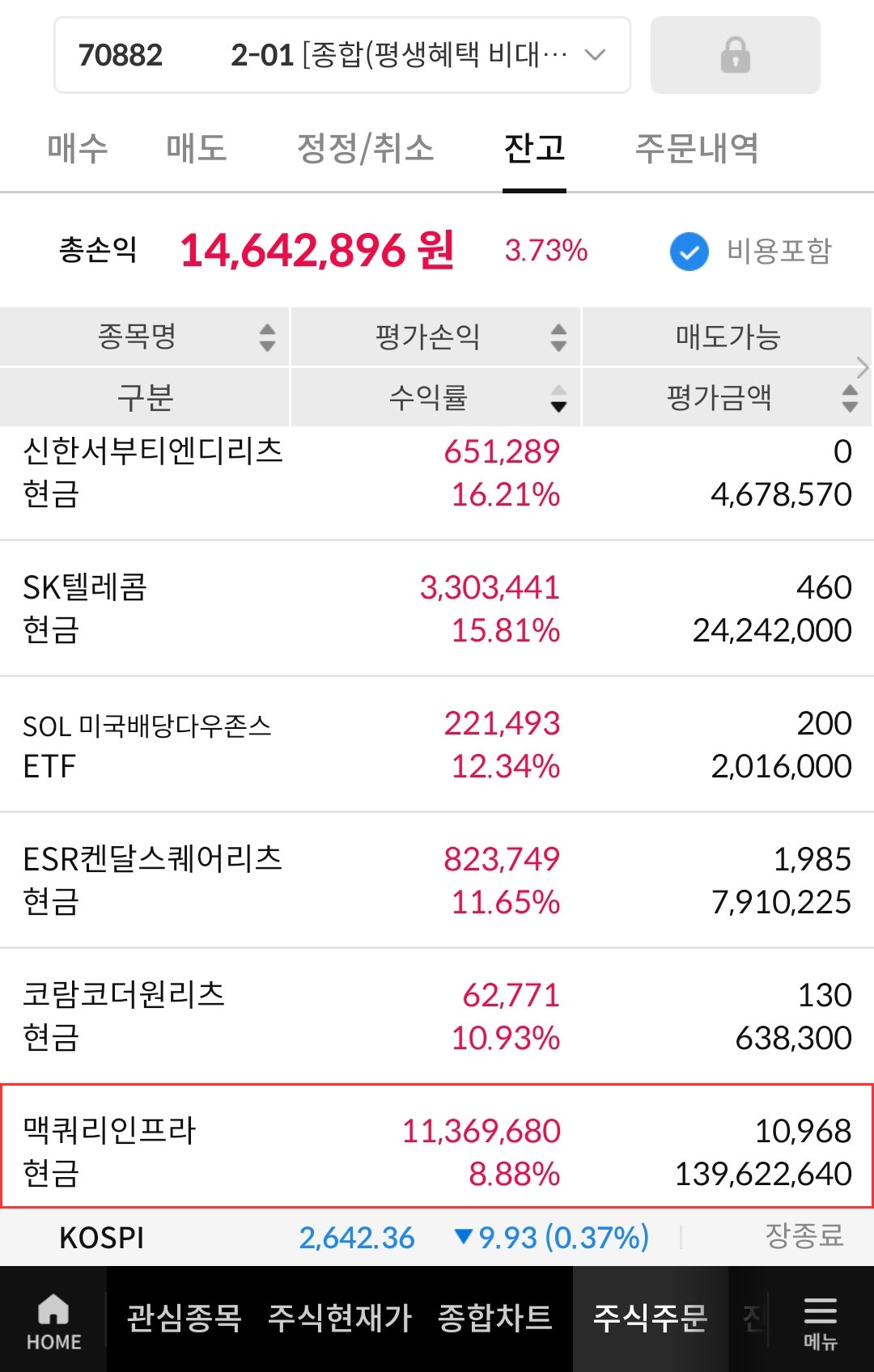Switch to the 매도 tab

tap(196, 149)
